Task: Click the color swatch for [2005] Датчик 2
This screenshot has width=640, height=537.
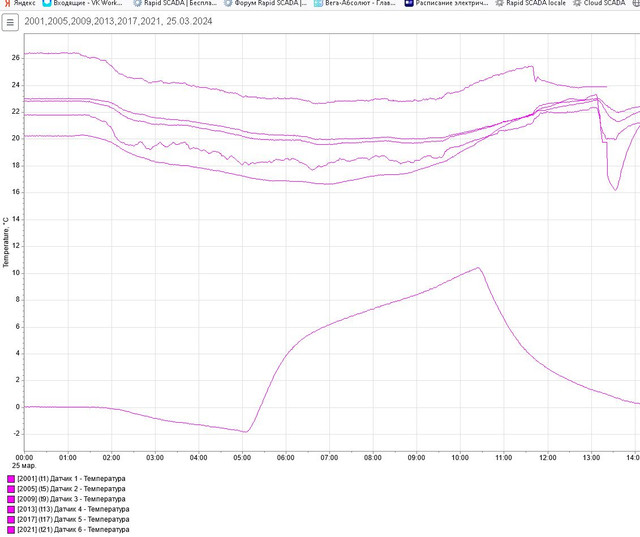Action: point(11,489)
